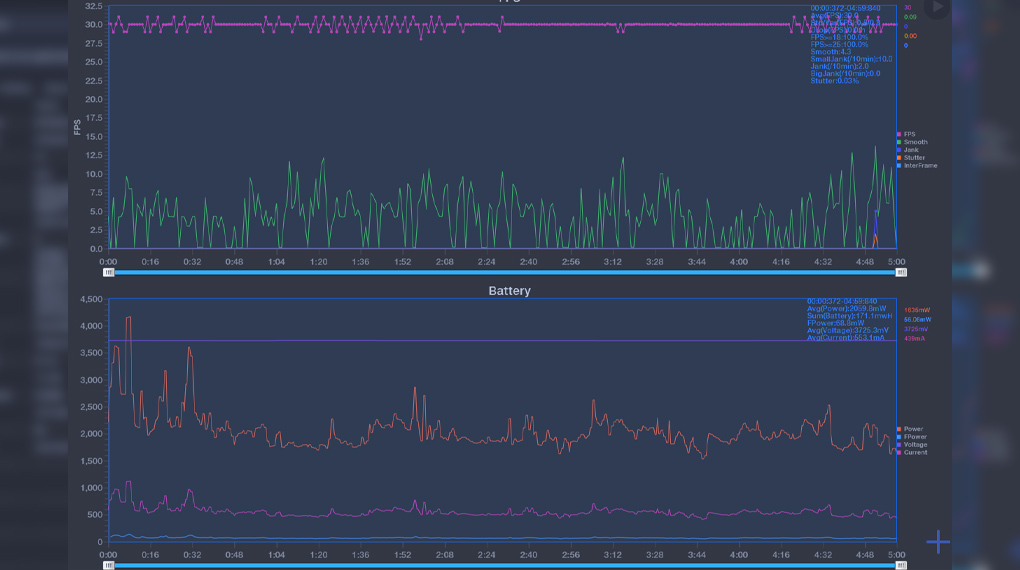Click the Battery chart title
This screenshot has height=570, width=1020.
point(509,291)
